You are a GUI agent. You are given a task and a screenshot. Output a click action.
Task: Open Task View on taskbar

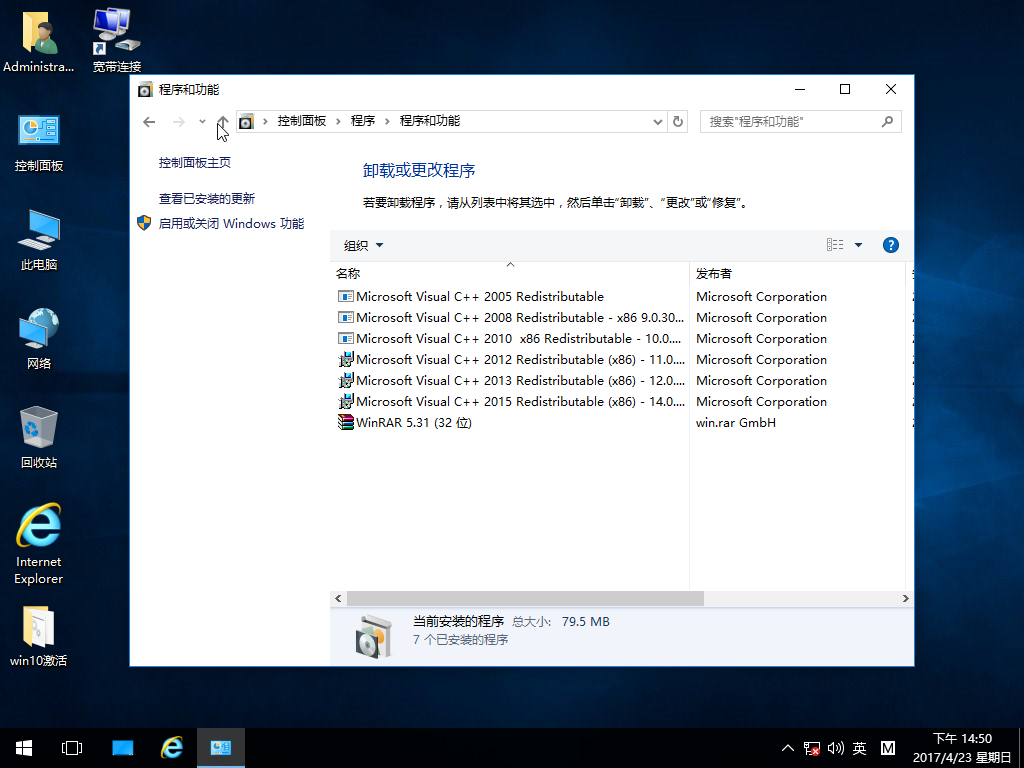pos(72,748)
